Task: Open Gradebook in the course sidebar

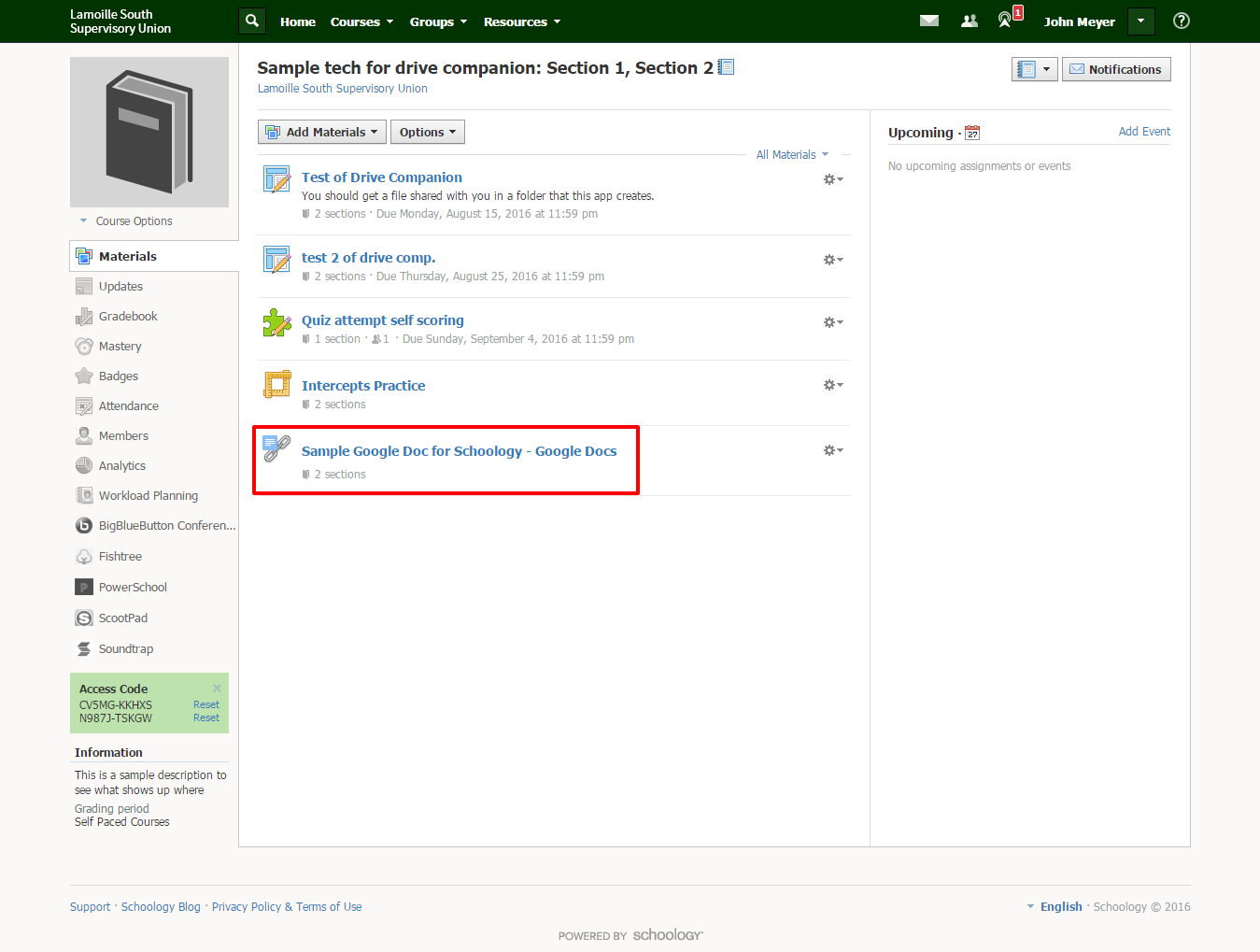Action: point(128,317)
